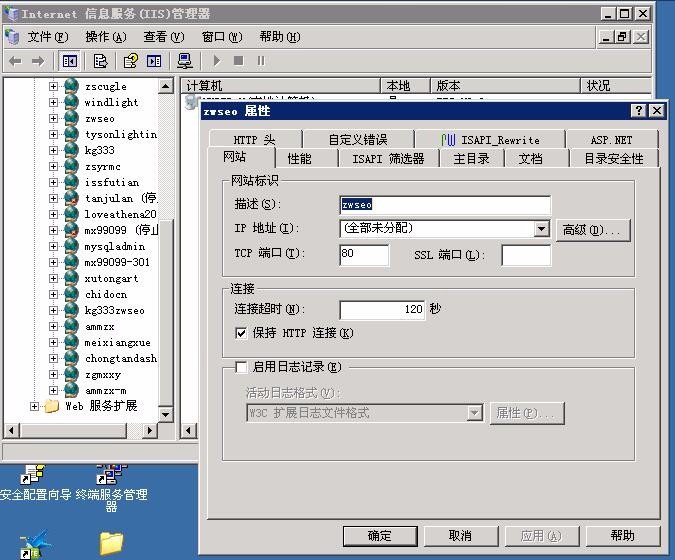This screenshot has height=560, width=675.
Task: Select the loveathena20 tree item
Action: pos(120,214)
